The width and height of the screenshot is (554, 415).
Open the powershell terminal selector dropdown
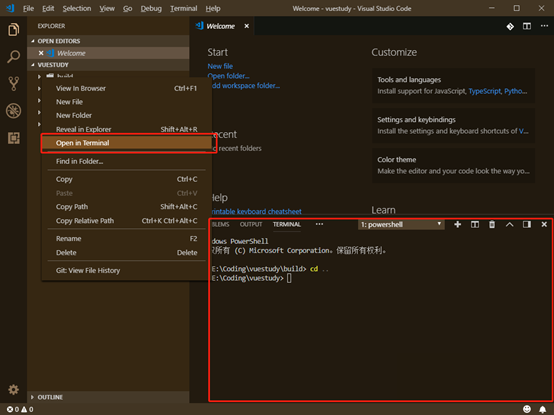tap(401, 225)
